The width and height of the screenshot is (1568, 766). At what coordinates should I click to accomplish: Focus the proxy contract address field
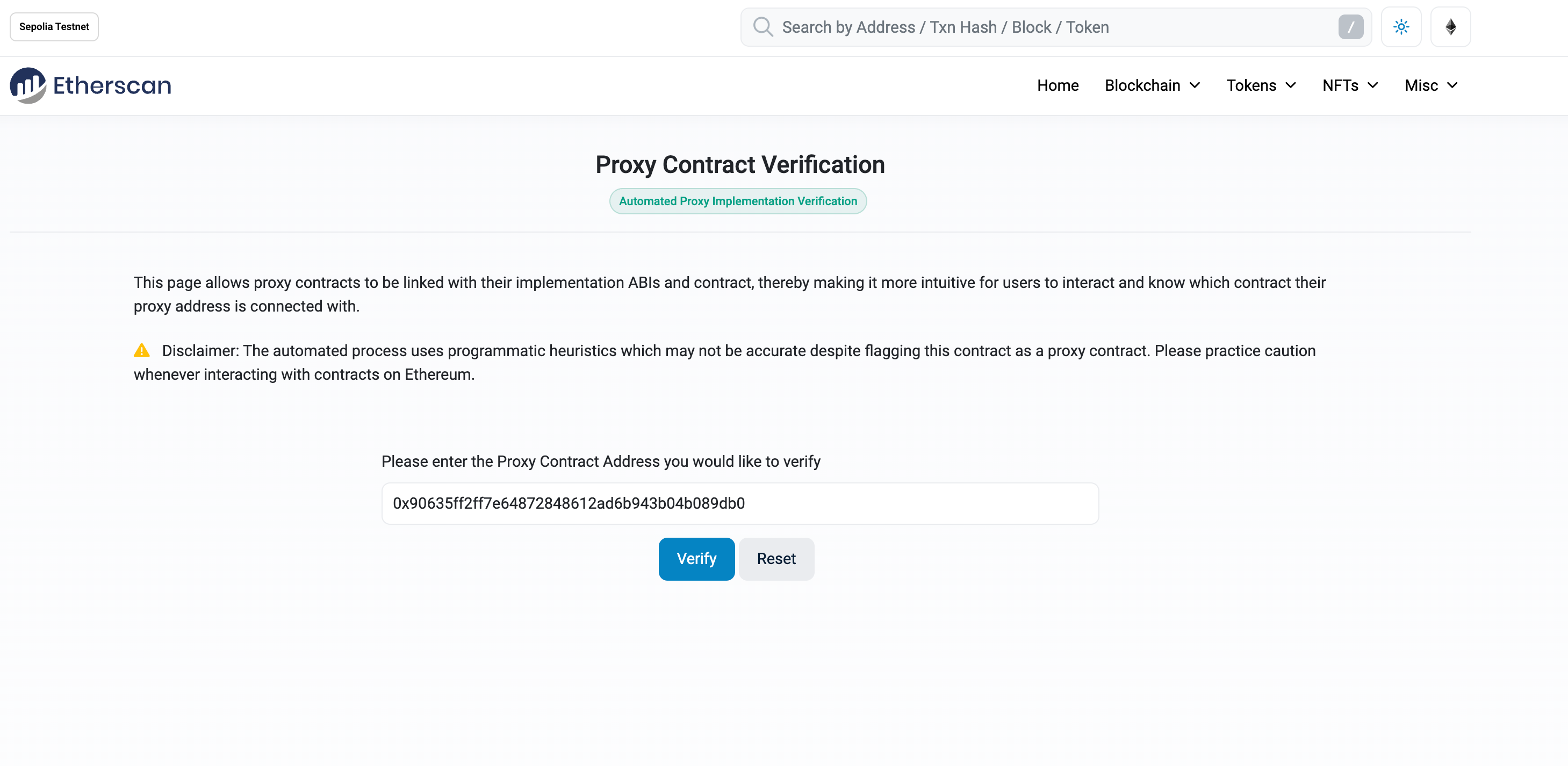pyautogui.click(x=739, y=503)
